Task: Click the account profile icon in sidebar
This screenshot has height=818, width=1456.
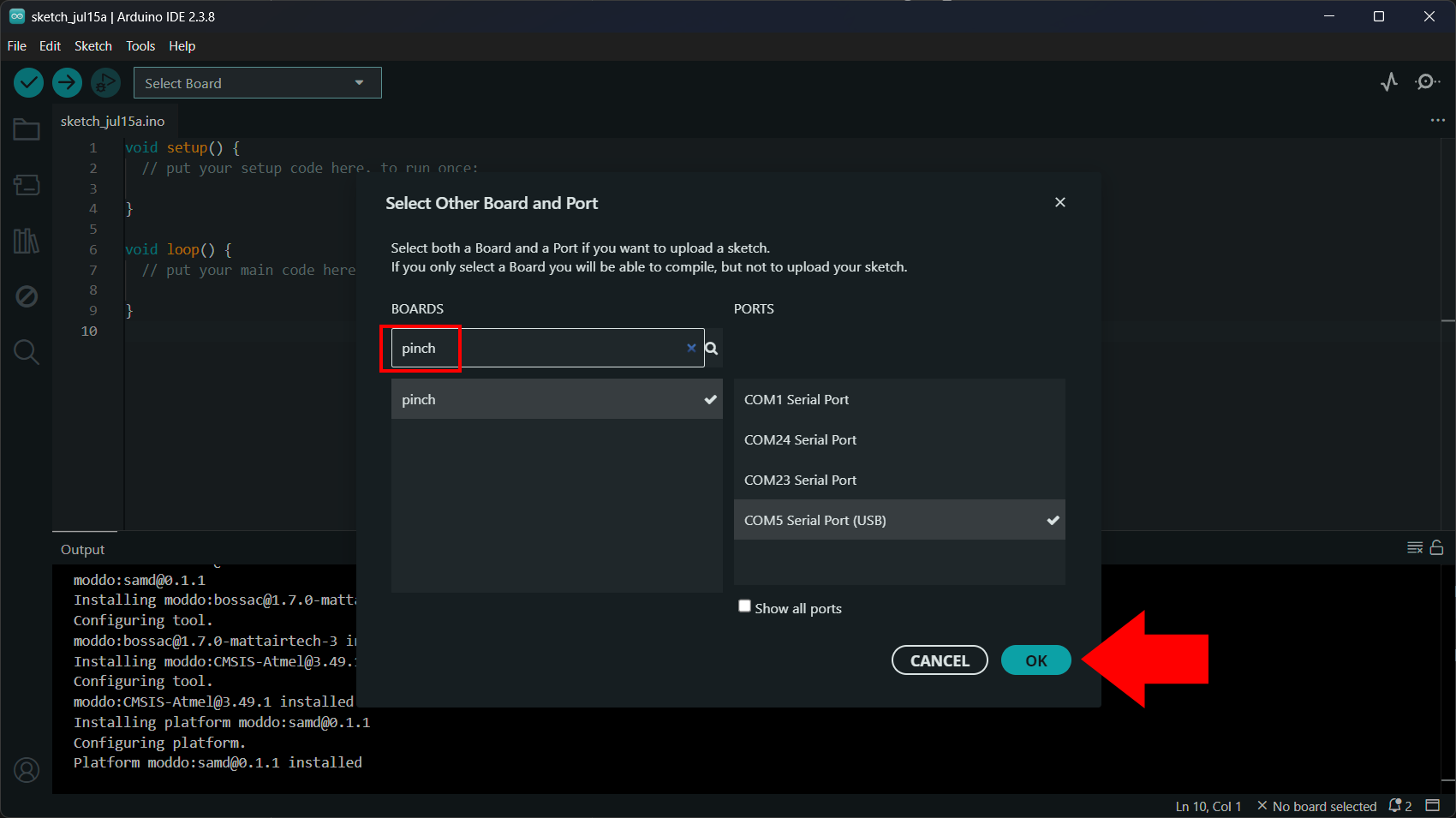Action: point(27,771)
